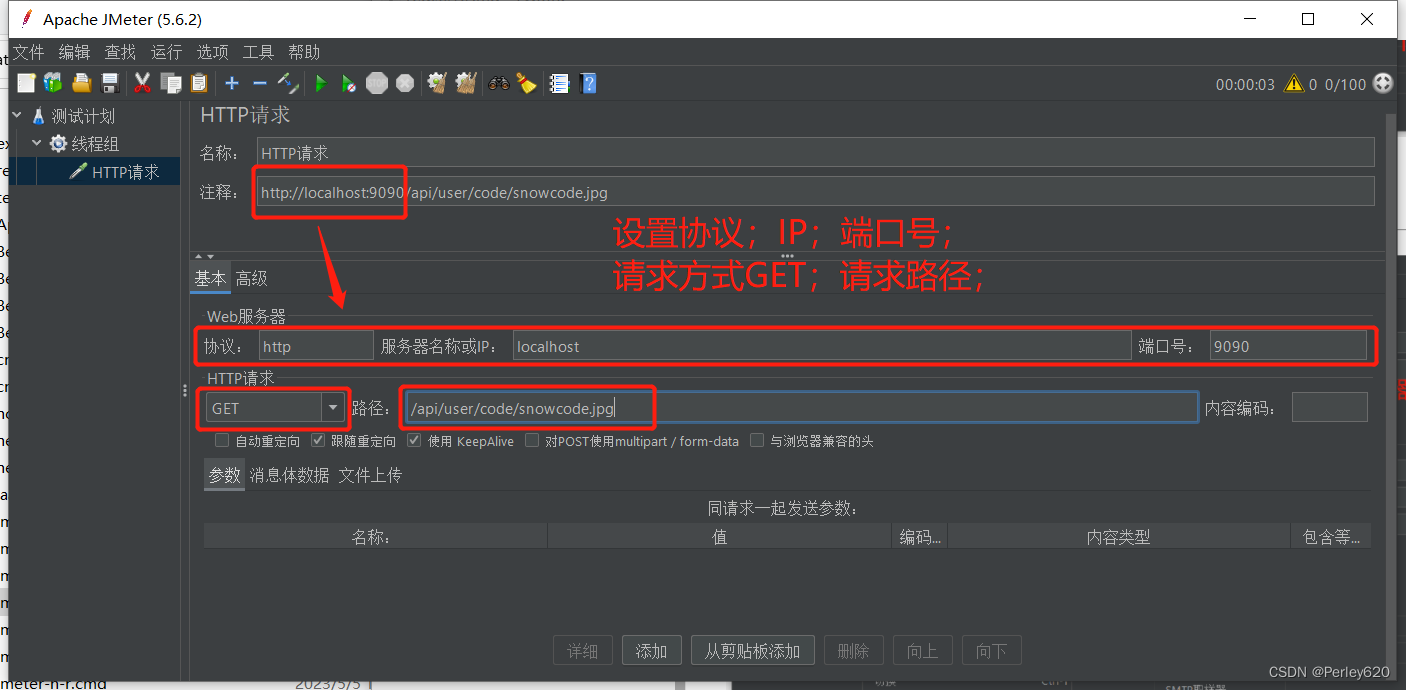The image size is (1406, 690).
Task: Select the 参数 tab
Action: click(x=225, y=475)
